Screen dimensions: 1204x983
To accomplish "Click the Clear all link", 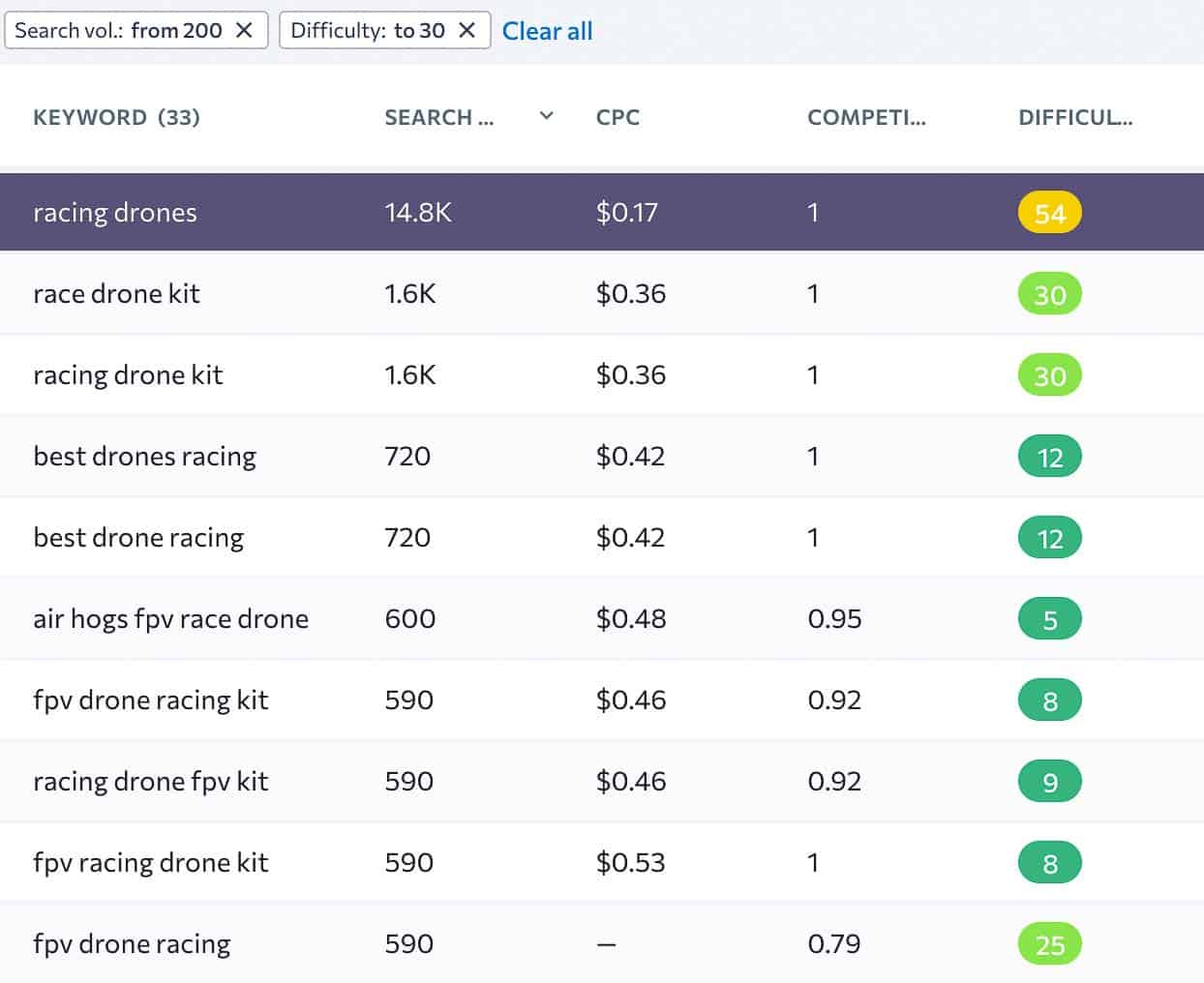I will [547, 31].
